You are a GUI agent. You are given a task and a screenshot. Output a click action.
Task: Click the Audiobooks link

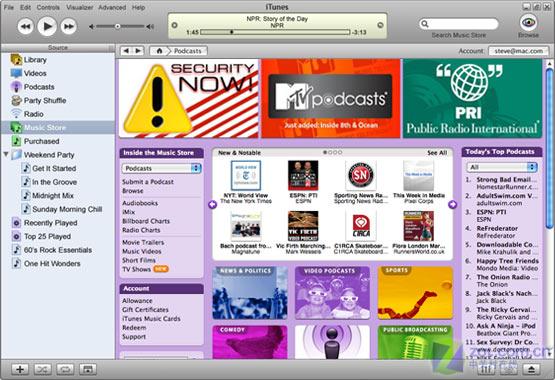[140, 203]
